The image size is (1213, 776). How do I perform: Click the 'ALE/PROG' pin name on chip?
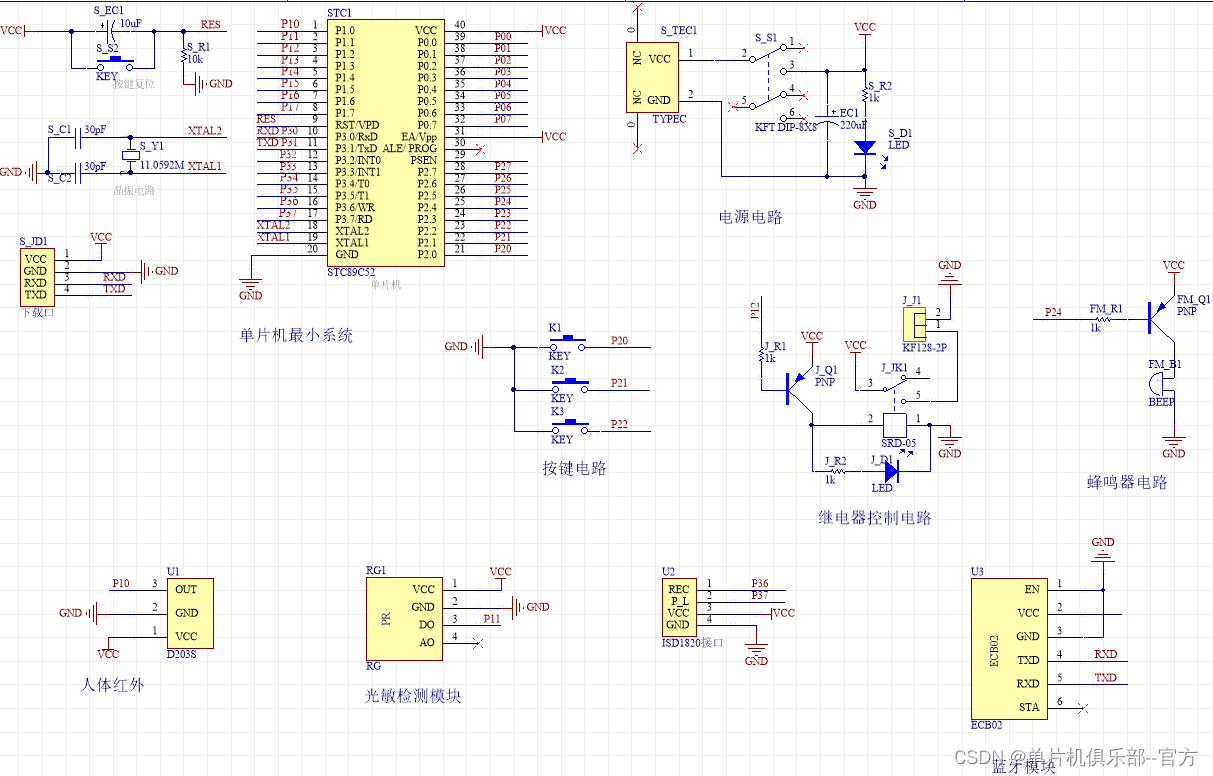(x=411, y=148)
